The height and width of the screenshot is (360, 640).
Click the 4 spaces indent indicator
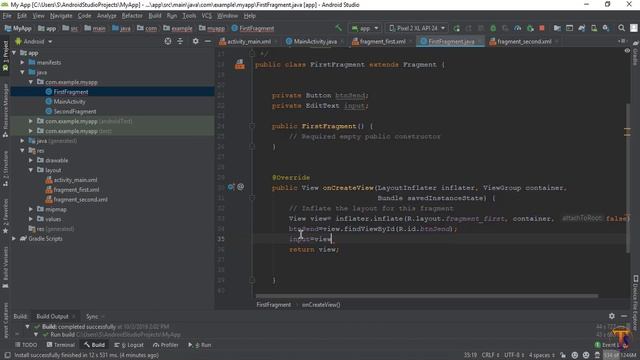[542, 355]
